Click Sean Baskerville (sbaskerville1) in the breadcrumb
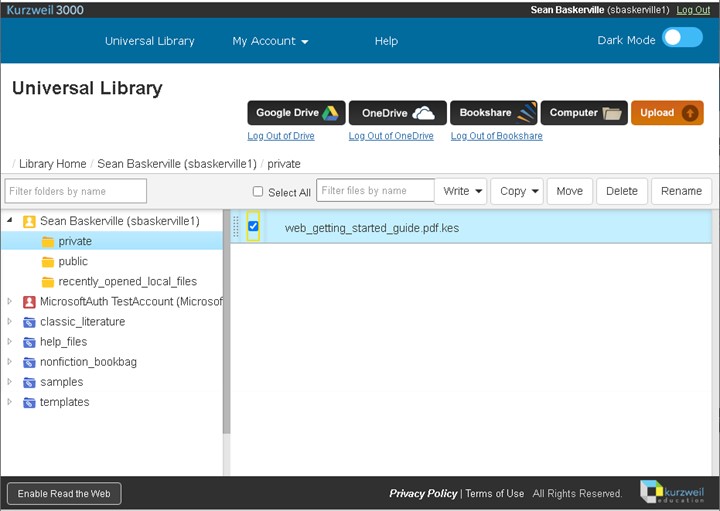720x511 pixels. tap(177, 164)
